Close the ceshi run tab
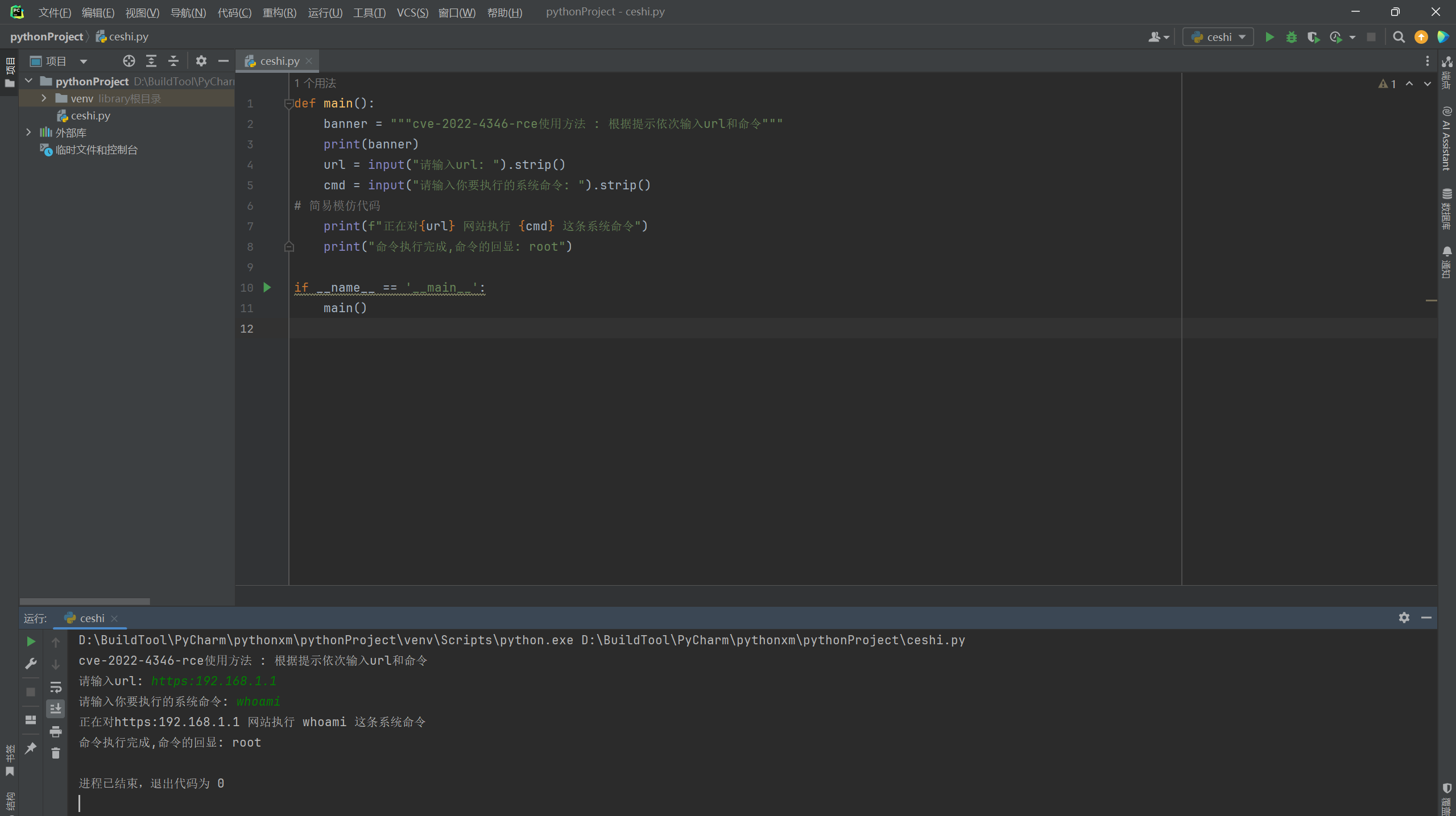Viewport: 1456px width, 816px height. pos(114,618)
